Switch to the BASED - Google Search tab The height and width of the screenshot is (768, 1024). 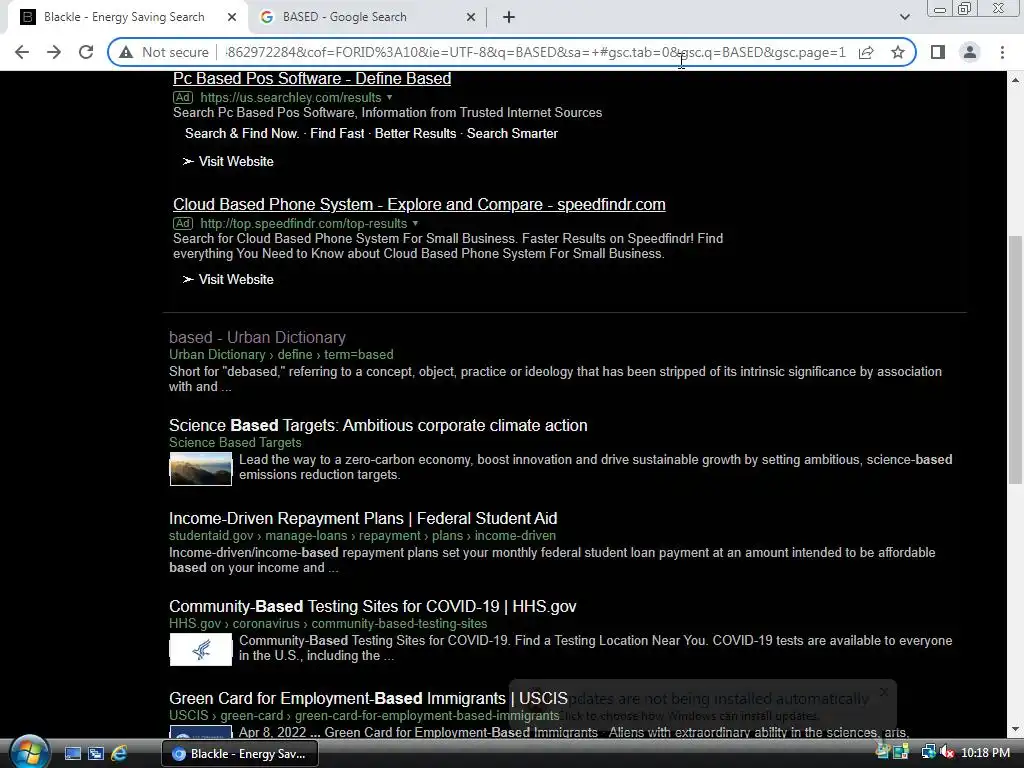[366, 18]
